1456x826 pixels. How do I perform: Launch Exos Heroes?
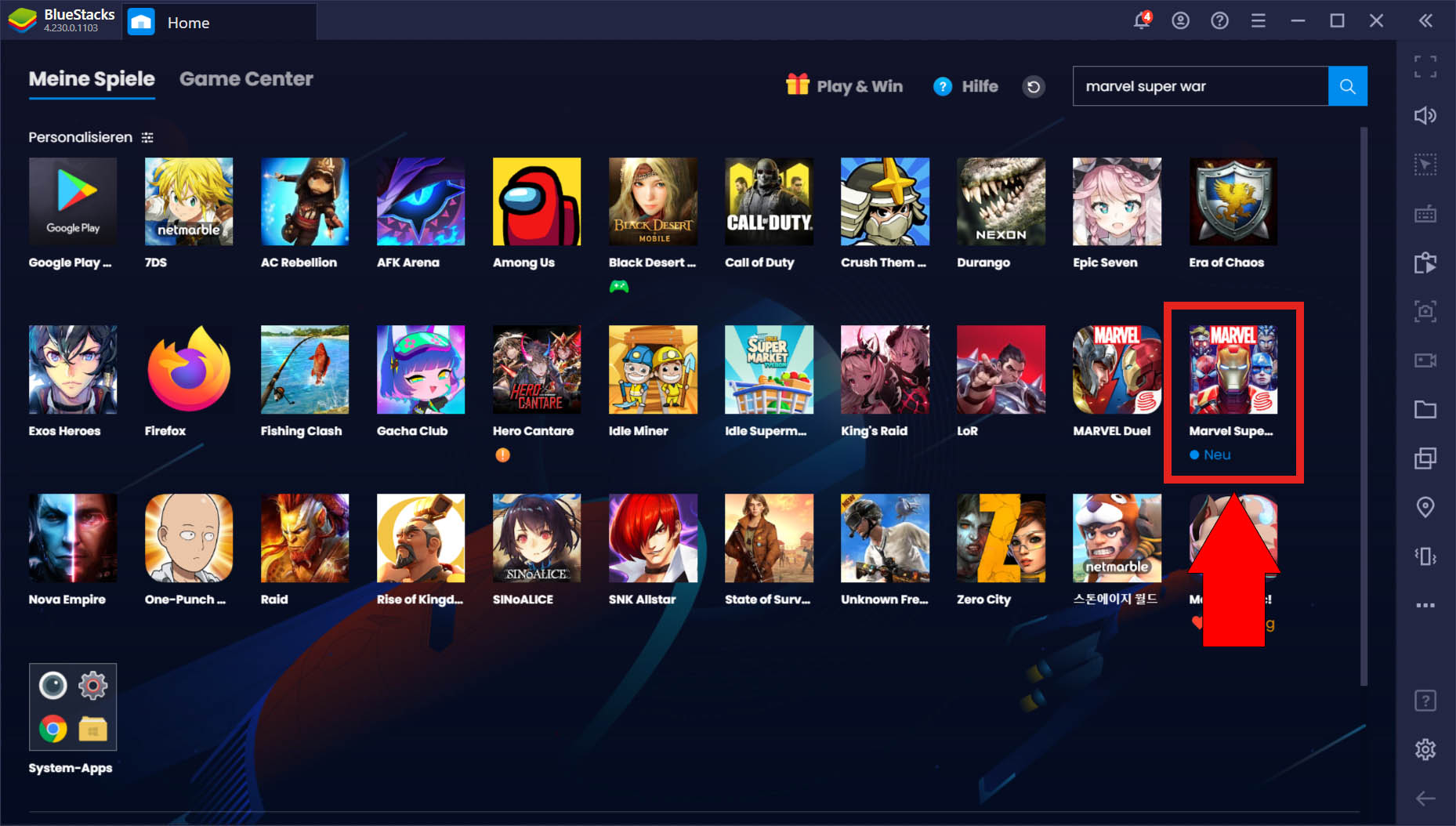point(73,369)
